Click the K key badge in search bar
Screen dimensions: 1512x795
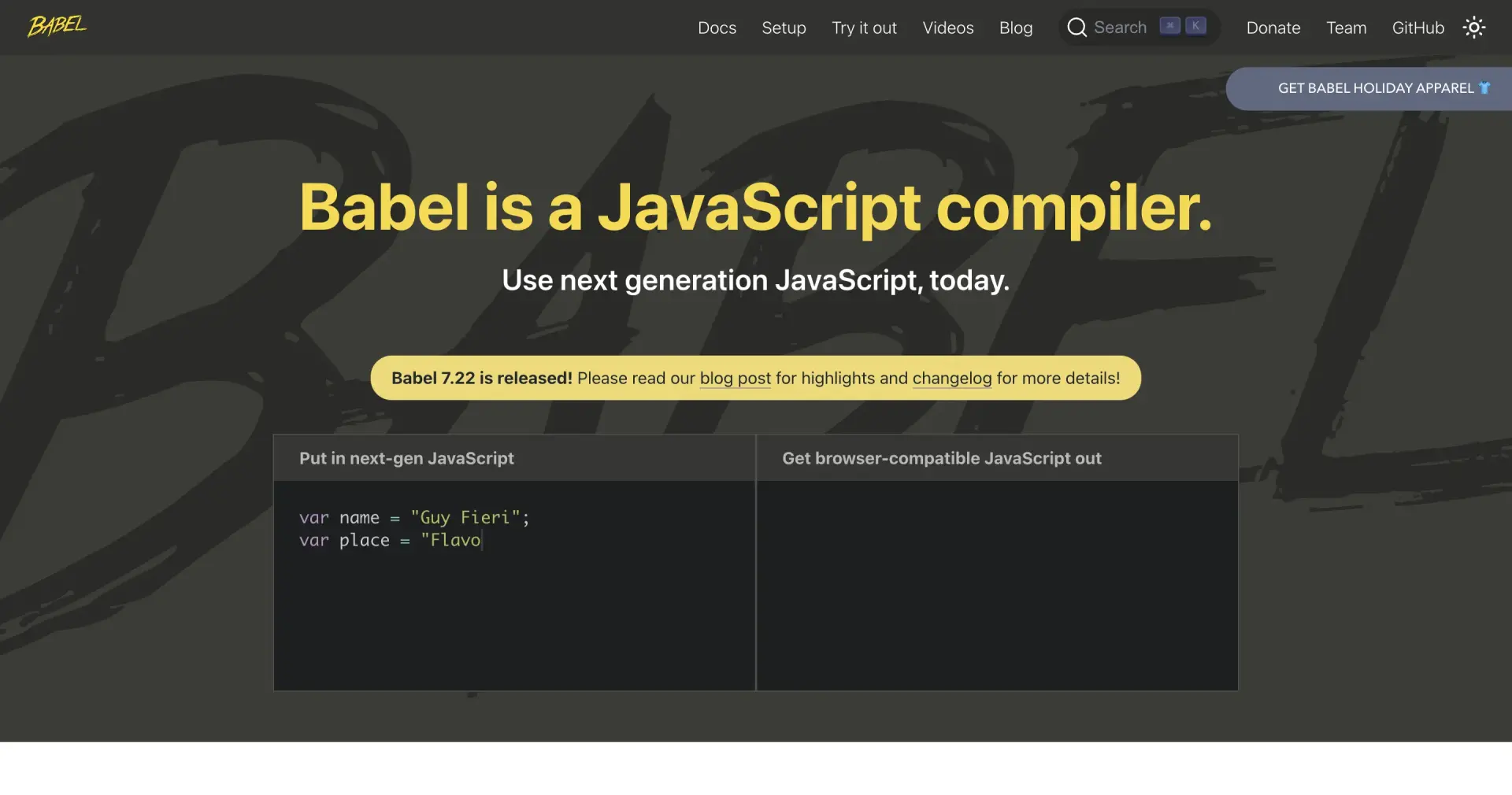tap(1195, 25)
